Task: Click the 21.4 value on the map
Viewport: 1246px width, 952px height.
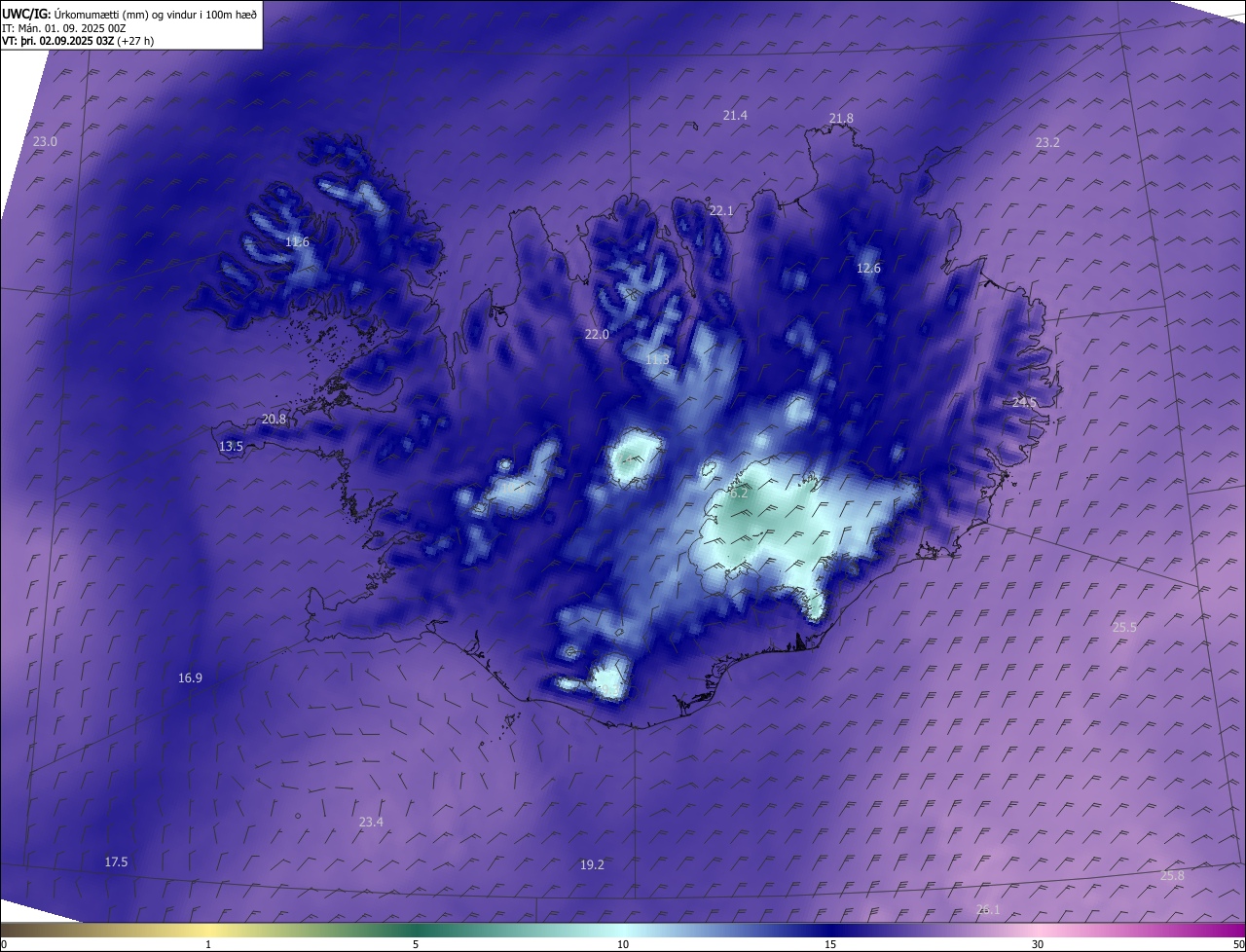Action: pyautogui.click(x=735, y=116)
